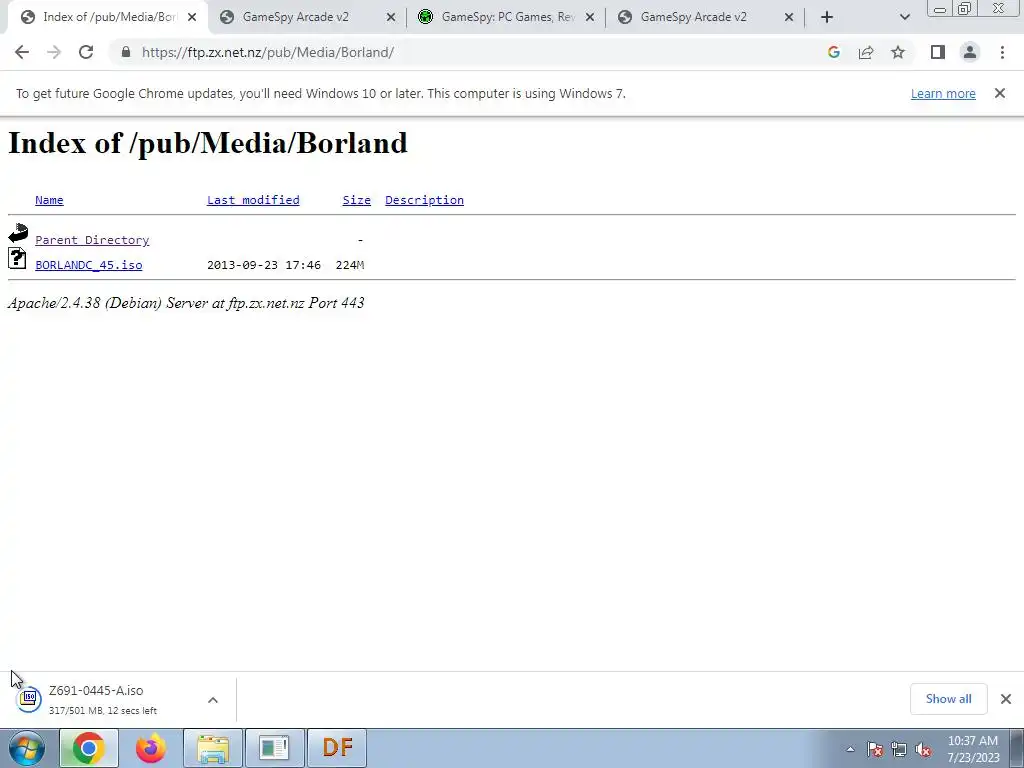Open the Chrome profile avatar
Screen dimensions: 1024x768
(x=970, y=52)
